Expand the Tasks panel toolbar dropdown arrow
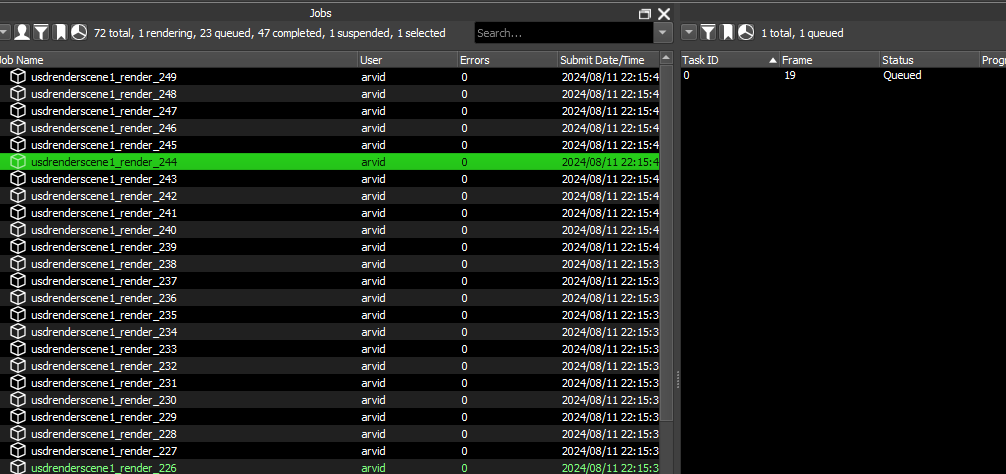 (x=689, y=33)
